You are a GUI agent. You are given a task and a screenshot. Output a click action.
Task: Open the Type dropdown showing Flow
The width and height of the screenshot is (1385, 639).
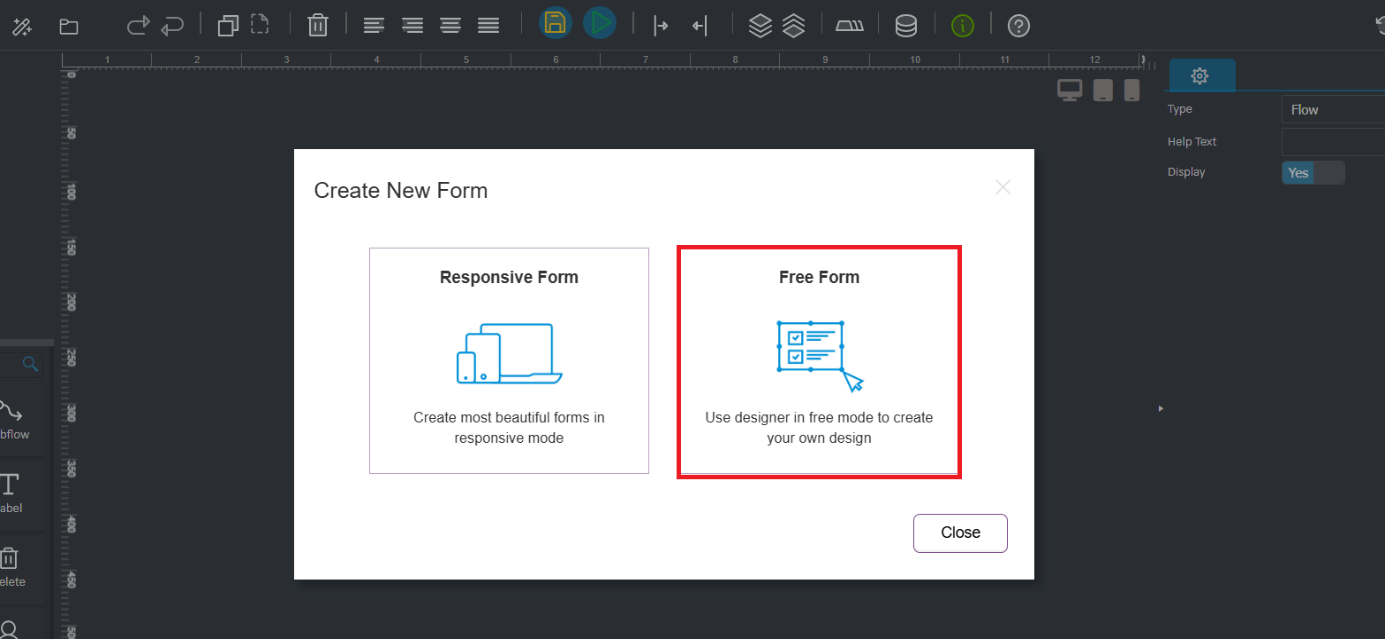1333,110
